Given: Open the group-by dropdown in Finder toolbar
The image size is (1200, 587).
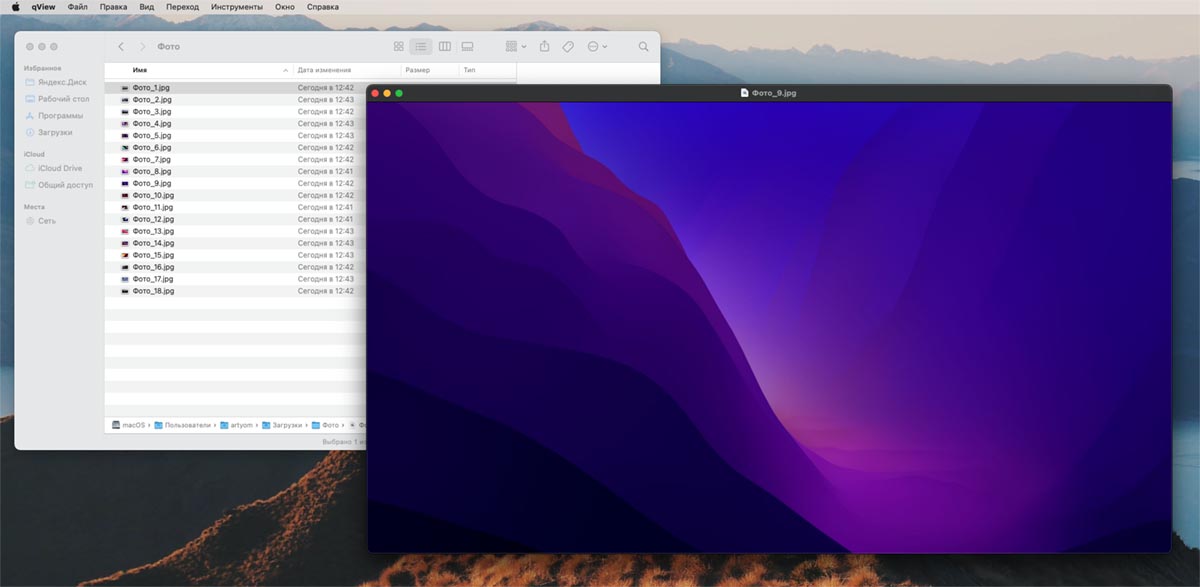Looking at the screenshot, I should click(x=516, y=47).
